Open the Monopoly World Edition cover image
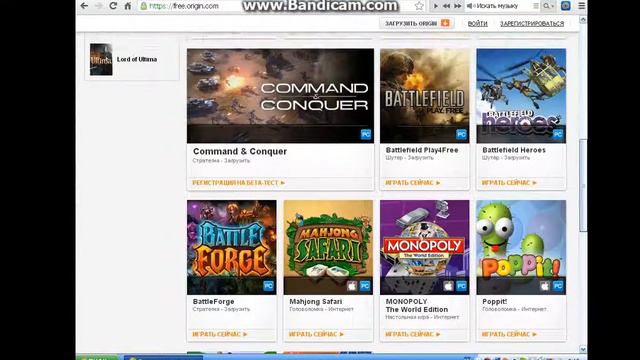The height and width of the screenshot is (360, 640). click(x=424, y=247)
